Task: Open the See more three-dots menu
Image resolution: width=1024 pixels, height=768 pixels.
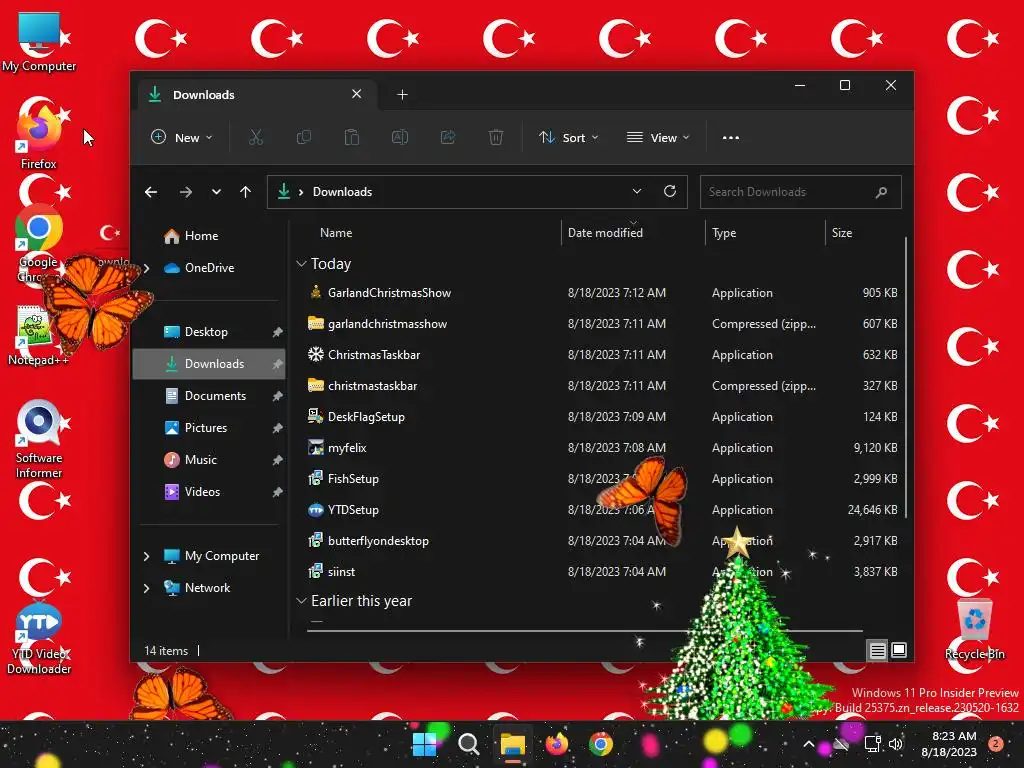Action: (731, 138)
